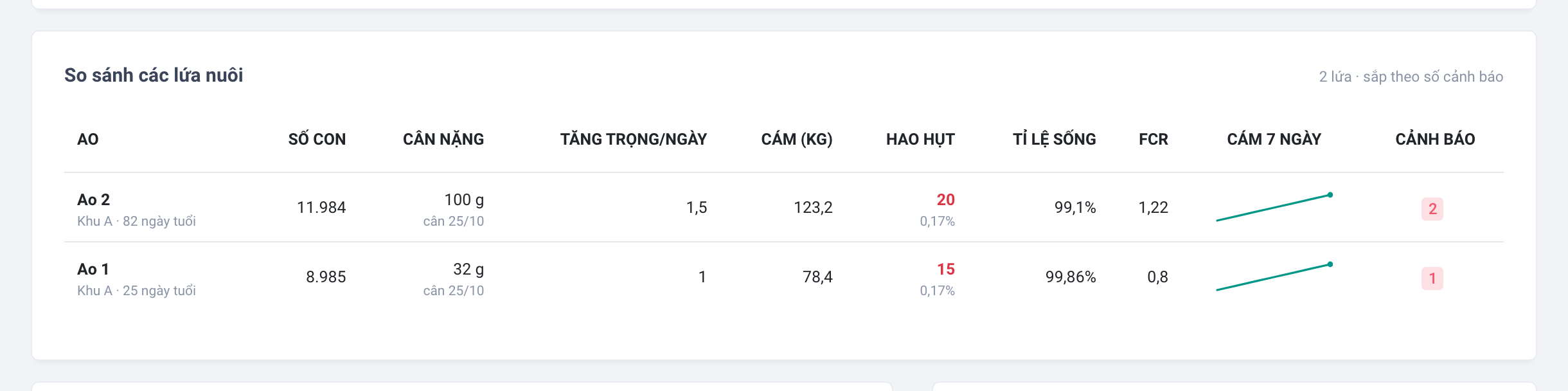Sort by CẢNH BÁO column header
The image size is (1568, 391).
(x=1435, y=139)
